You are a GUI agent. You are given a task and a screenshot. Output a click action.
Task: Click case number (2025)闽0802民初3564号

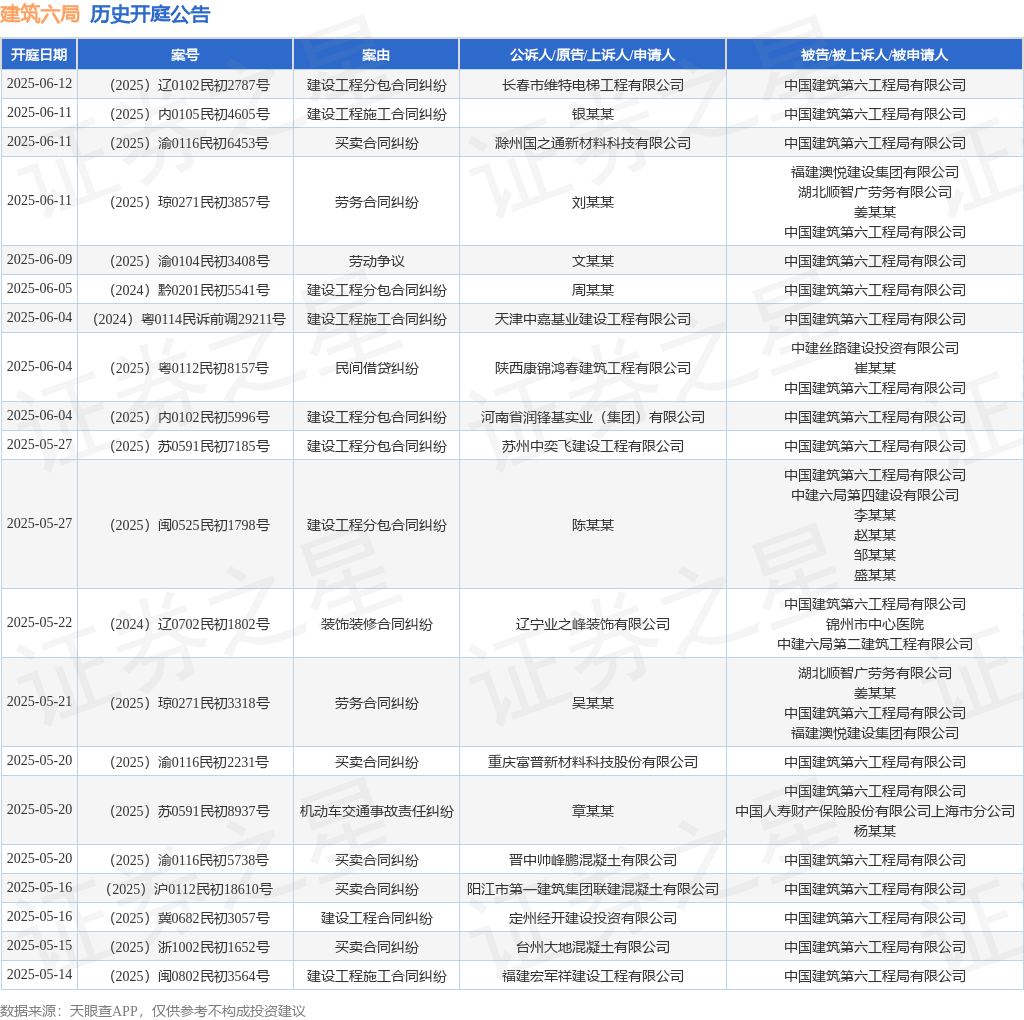[185, 976]
